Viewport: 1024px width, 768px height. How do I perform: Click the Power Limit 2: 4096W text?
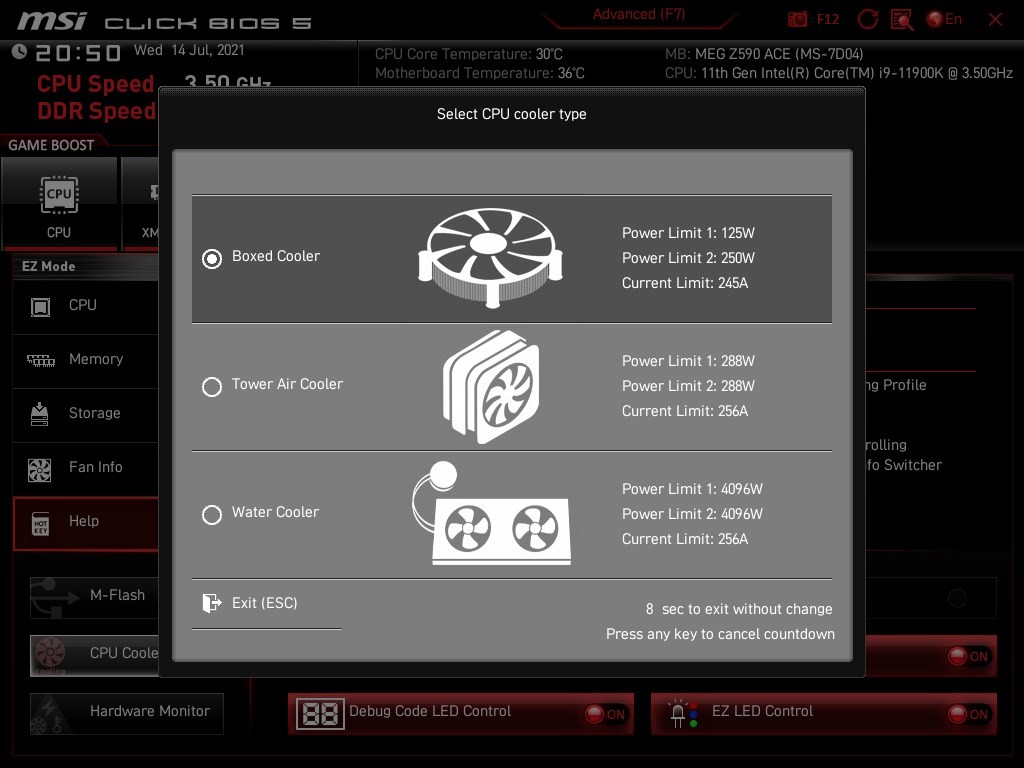pyautogui.click(x=692, y=514)
